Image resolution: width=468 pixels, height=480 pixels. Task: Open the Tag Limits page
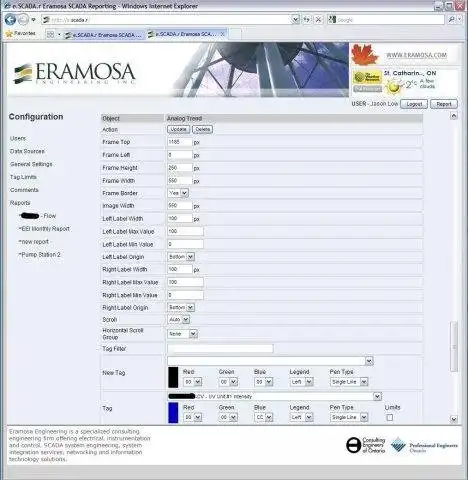[x=23, y=177]
